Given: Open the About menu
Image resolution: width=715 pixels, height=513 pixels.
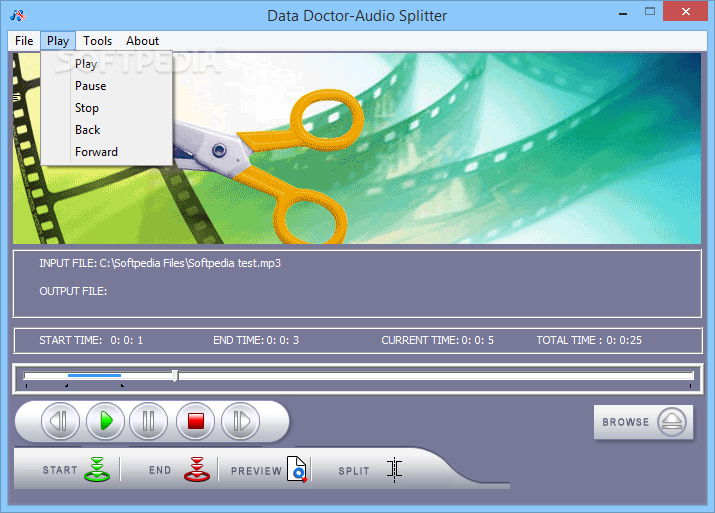Looking at the screenshot, I should 142,41.
